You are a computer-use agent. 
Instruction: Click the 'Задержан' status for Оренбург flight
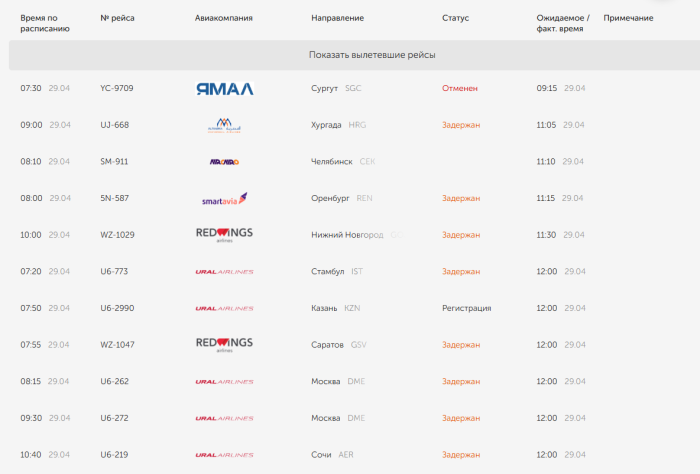461,198
